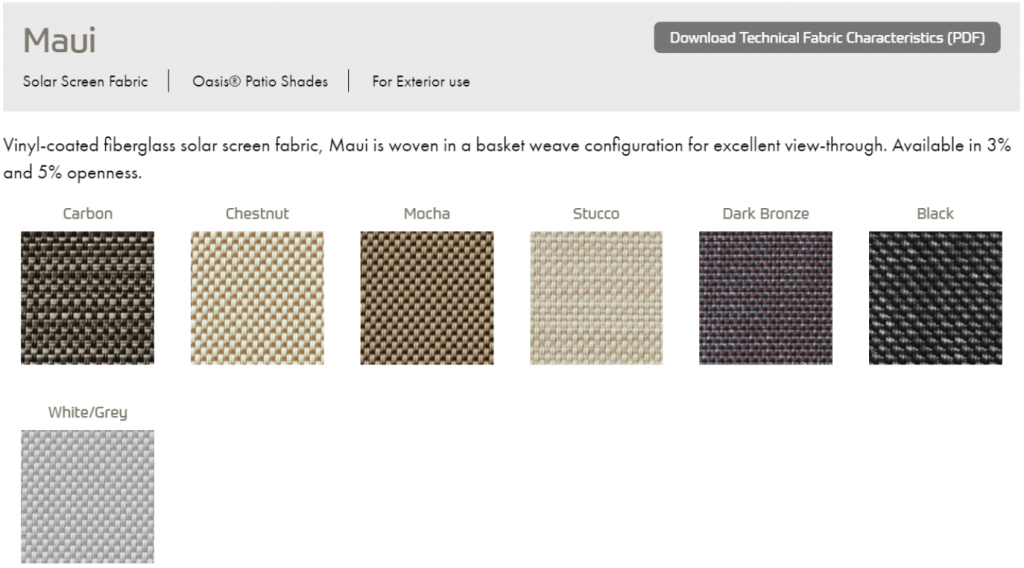Select the White/Grey fabric swatch
The height and width of the screenshot is (568, 1024).
88,496
